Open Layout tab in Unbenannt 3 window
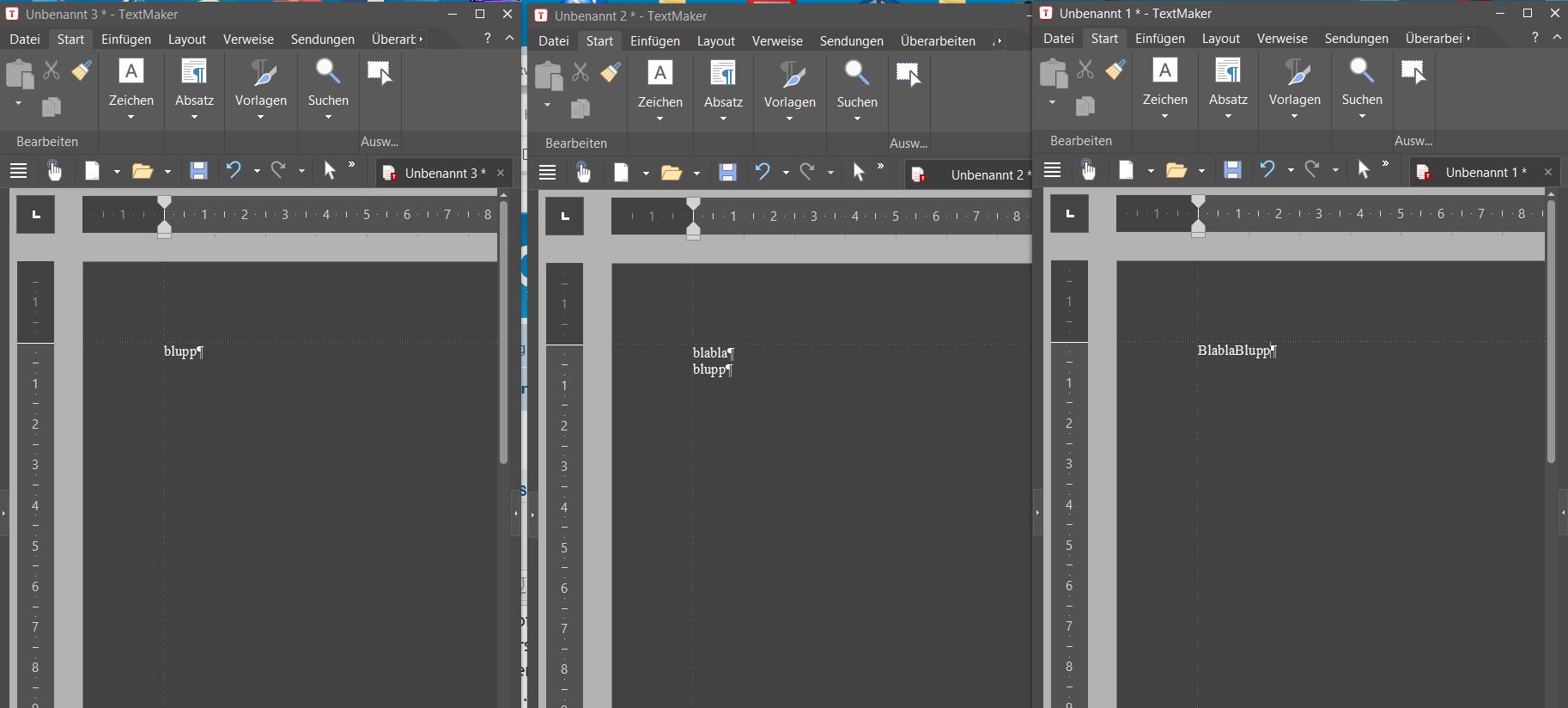1568x708 pixels. tap(187, 39)
